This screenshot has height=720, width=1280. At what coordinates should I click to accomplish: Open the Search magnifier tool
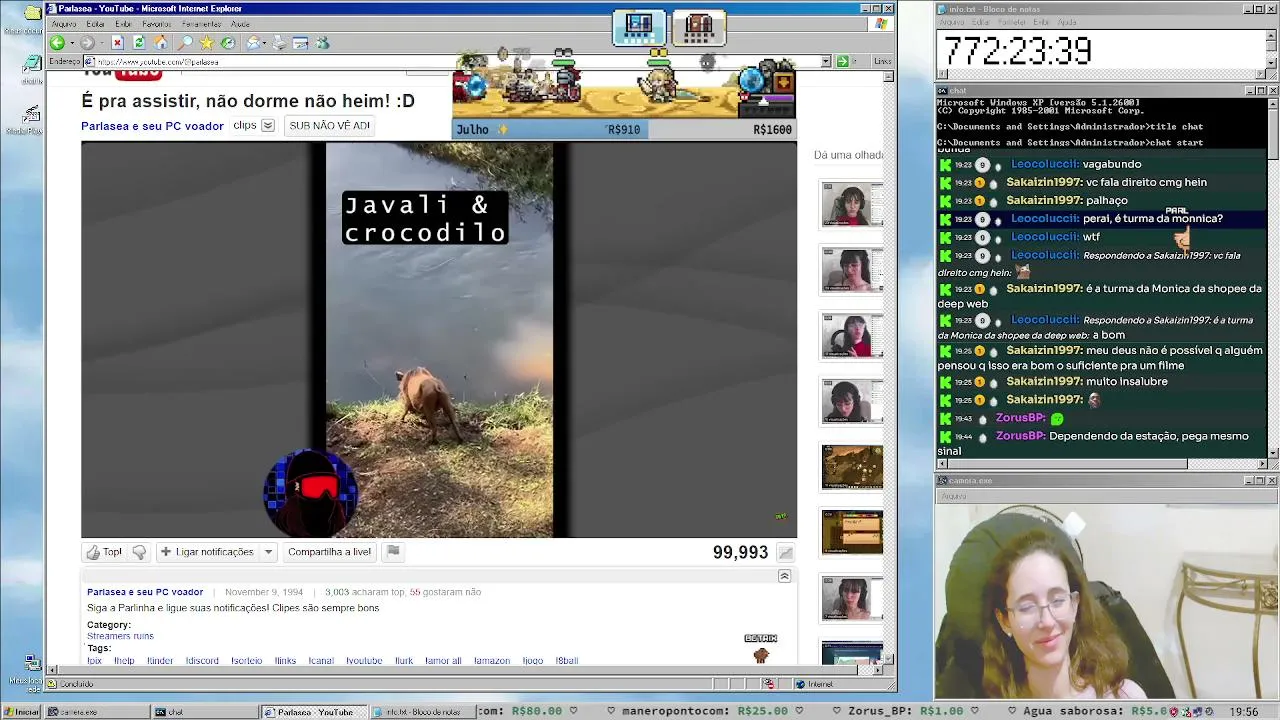[185, 43]
